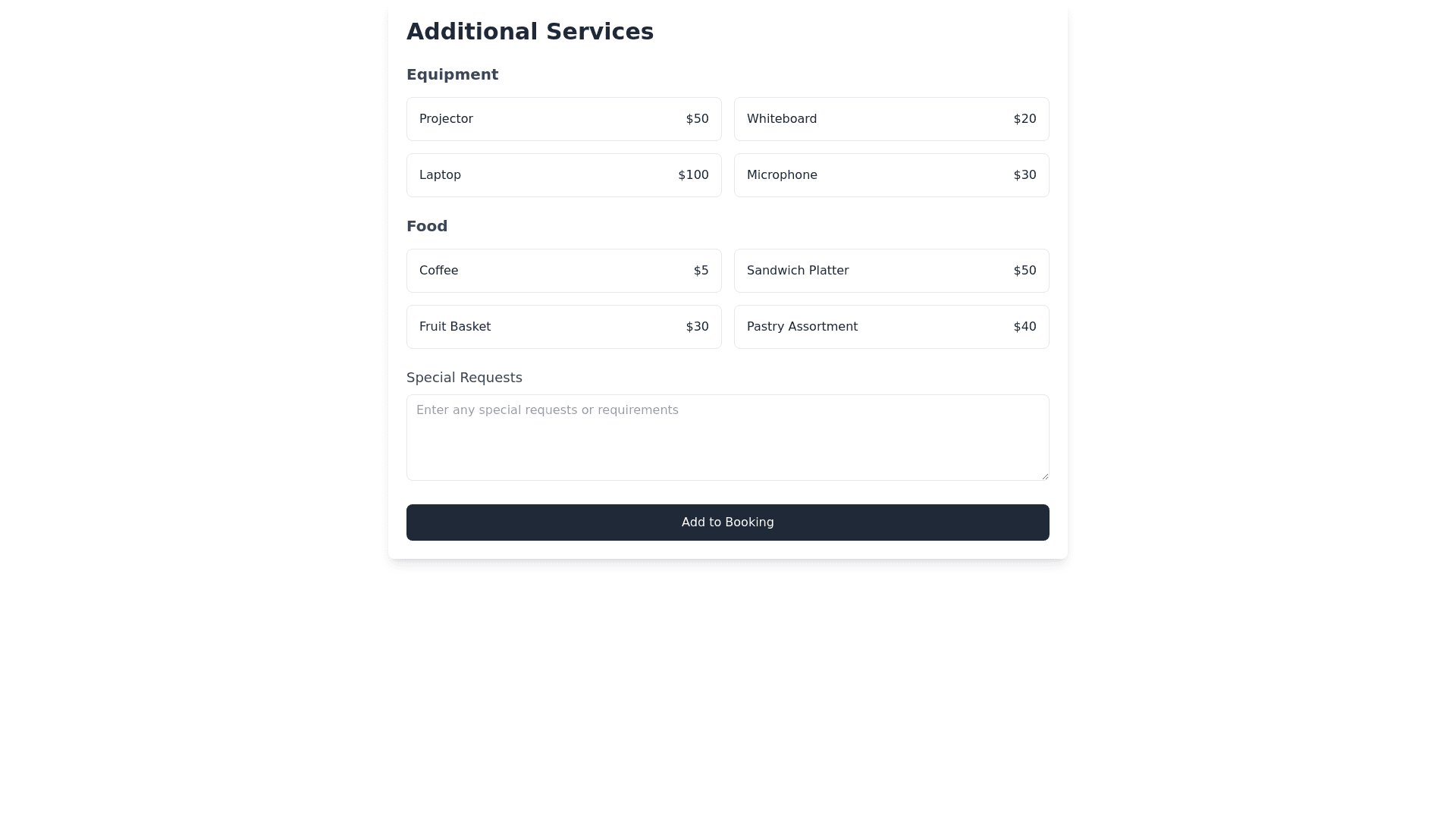The height and width of the screenshot is (819, 1456).
Task: Grab the text area resize handle
Action: [x=1045, y=476]
